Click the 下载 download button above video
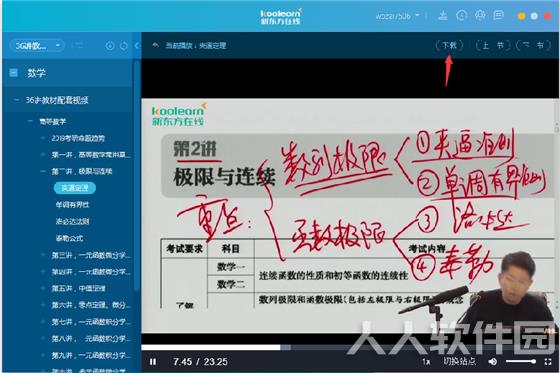 coord(449,45)
